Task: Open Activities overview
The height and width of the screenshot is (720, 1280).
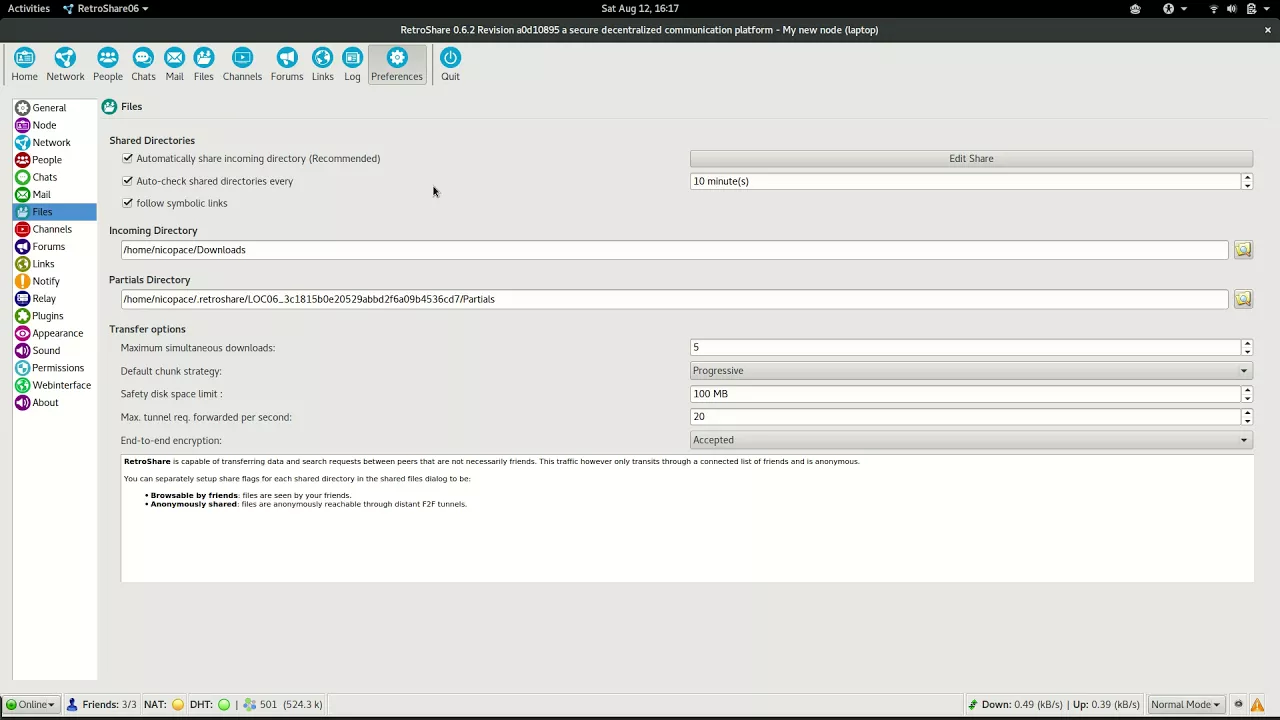Action: point(29,9)
